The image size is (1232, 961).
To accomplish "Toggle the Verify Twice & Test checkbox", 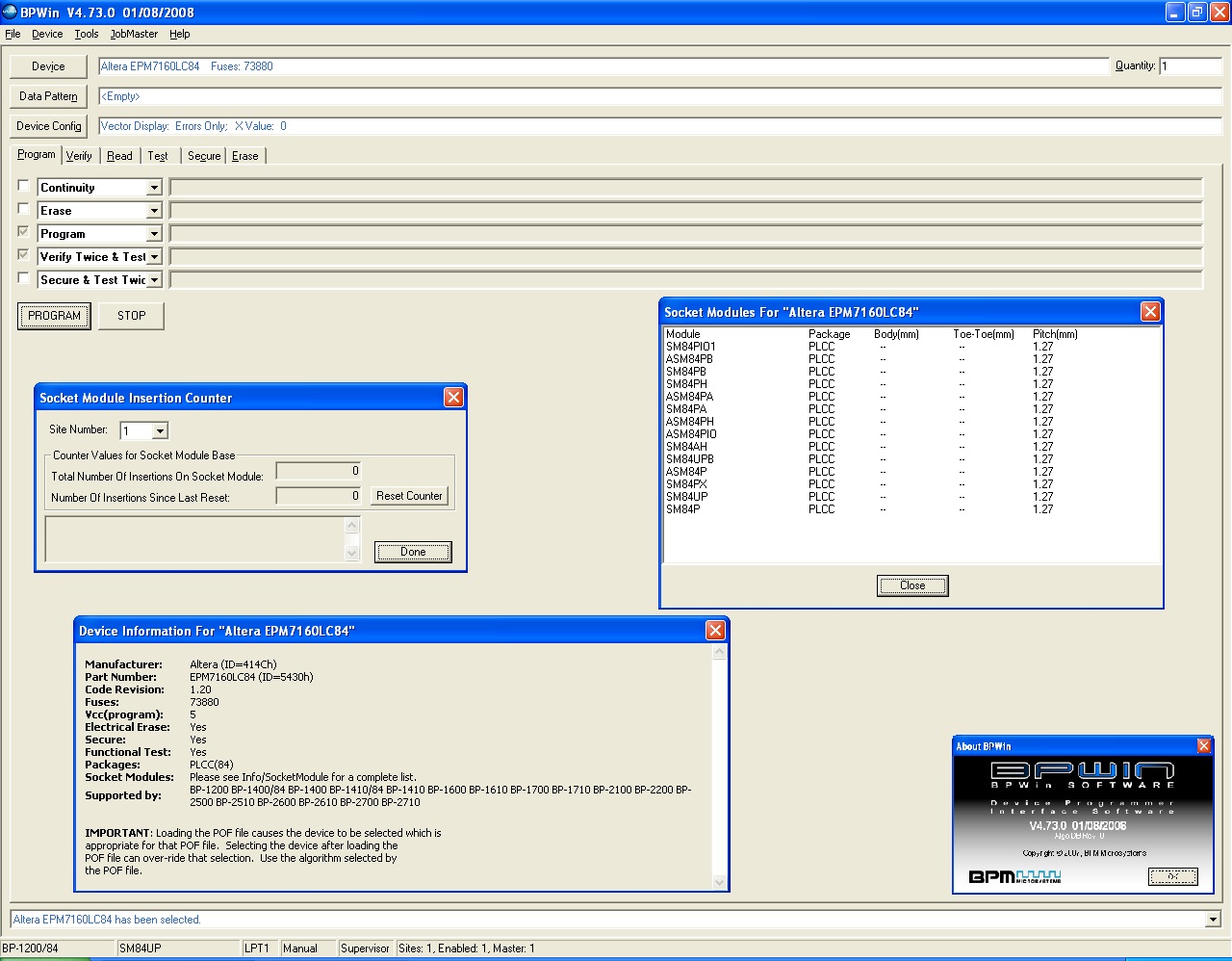I will point(24,255).
